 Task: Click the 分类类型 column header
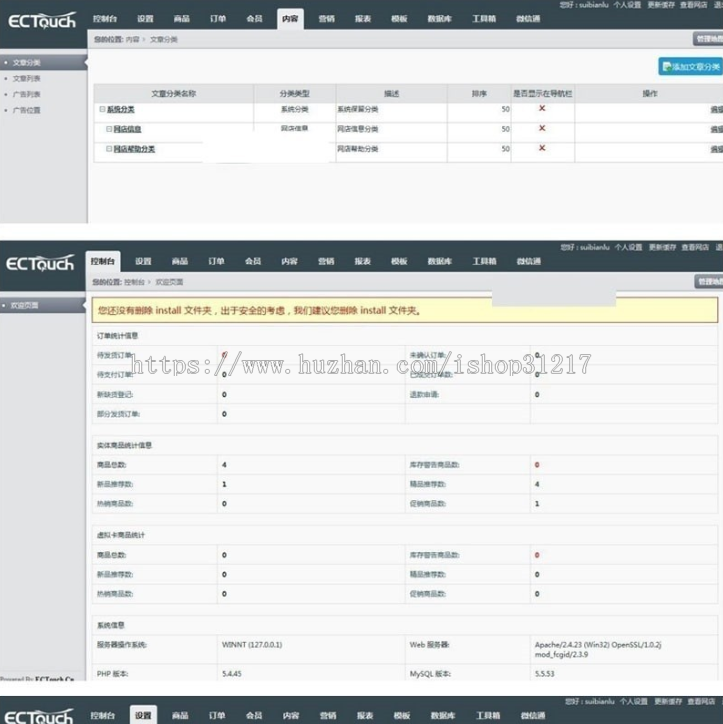(295, 94)
